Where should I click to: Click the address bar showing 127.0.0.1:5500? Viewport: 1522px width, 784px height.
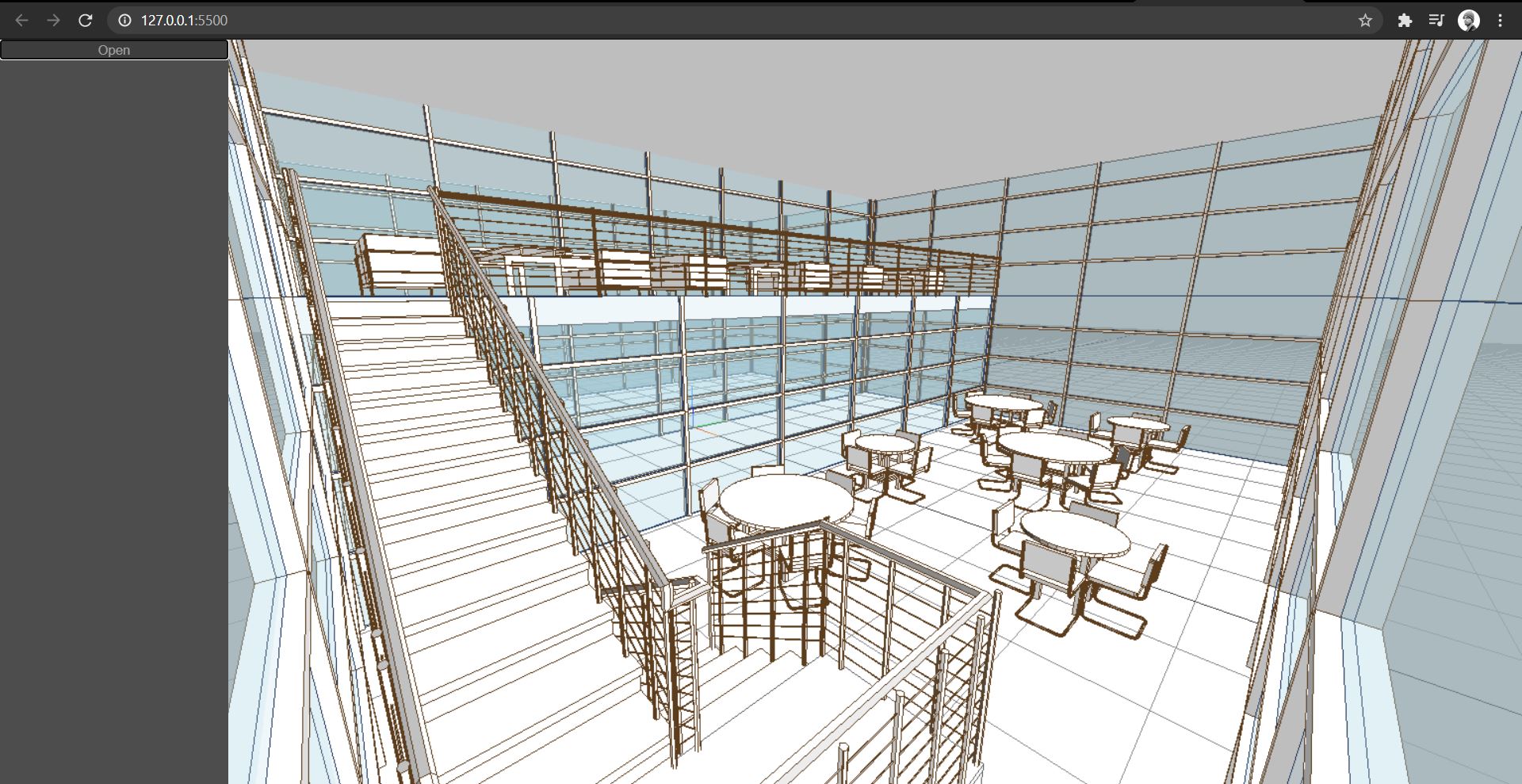tap(745, 21)
